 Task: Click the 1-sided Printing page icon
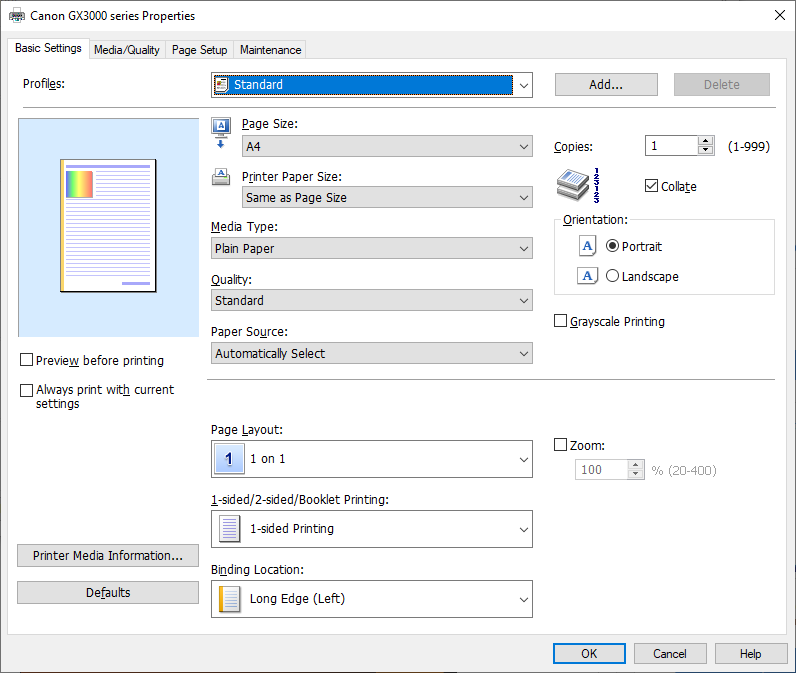click(x=229, y=529)
